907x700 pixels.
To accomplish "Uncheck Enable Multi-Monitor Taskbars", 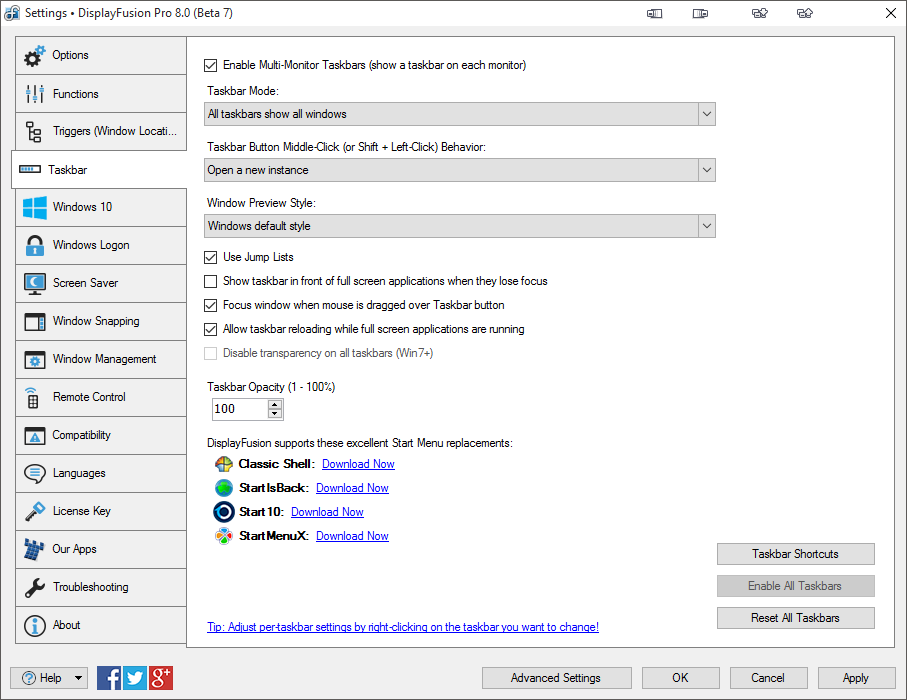I will tap(210, 66).
